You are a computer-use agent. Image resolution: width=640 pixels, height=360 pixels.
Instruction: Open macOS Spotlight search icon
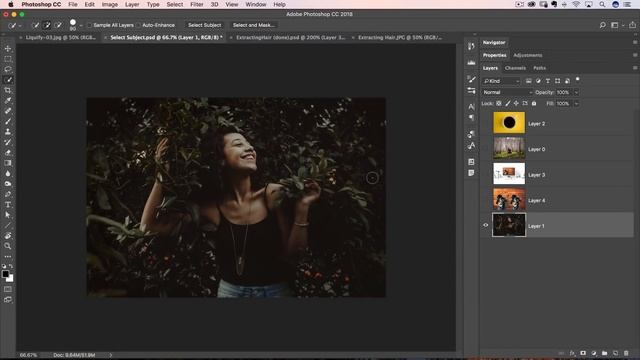click(602, 4)
